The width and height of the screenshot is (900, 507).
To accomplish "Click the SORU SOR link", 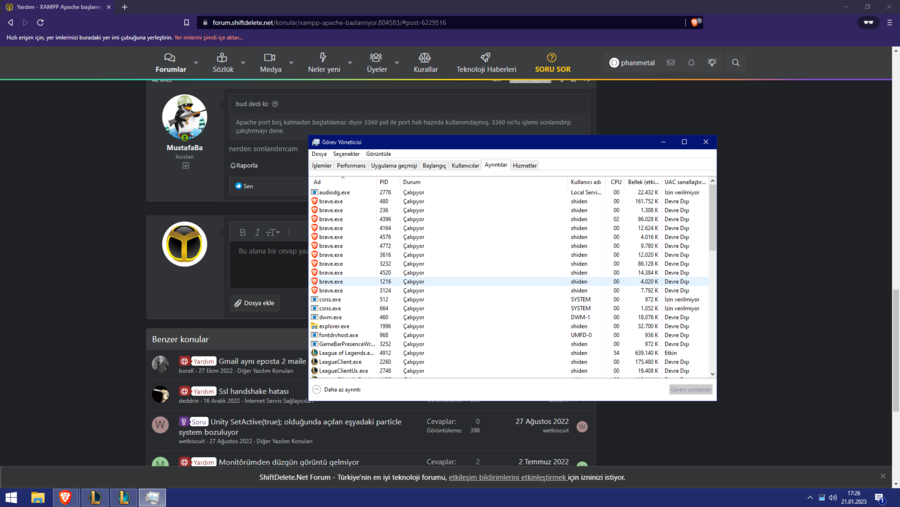I will (x=552, y=63).
